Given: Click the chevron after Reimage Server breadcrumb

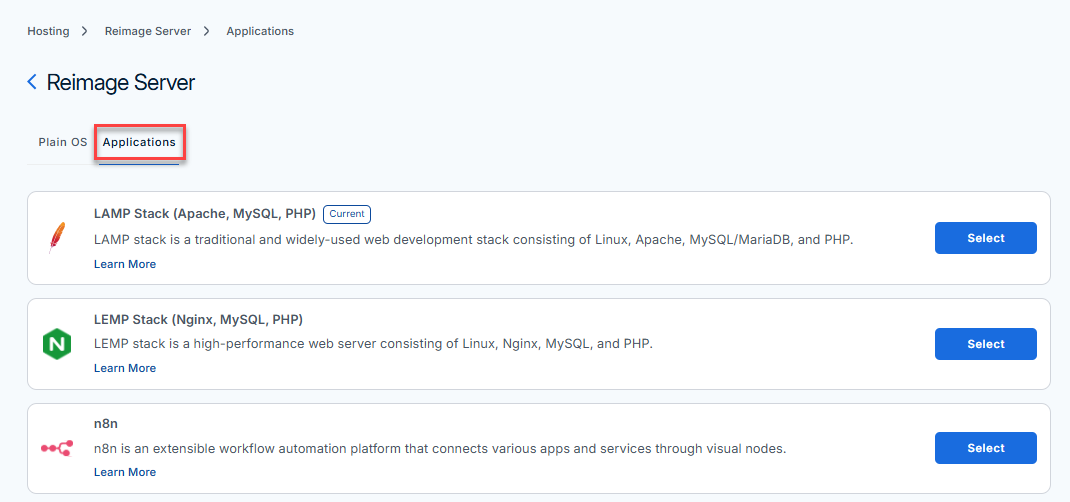Looking at the screenshot, I should point(207,31).
